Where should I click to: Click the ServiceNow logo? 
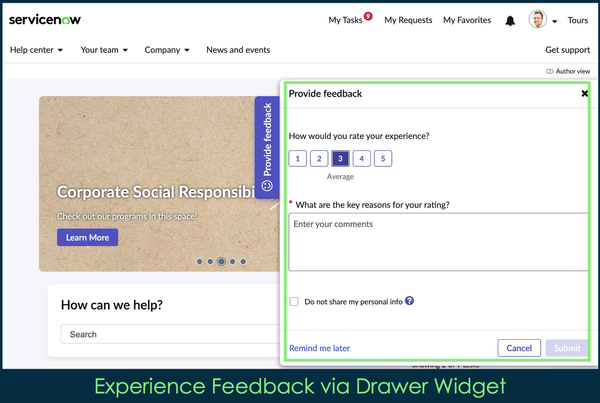point(45,20)
